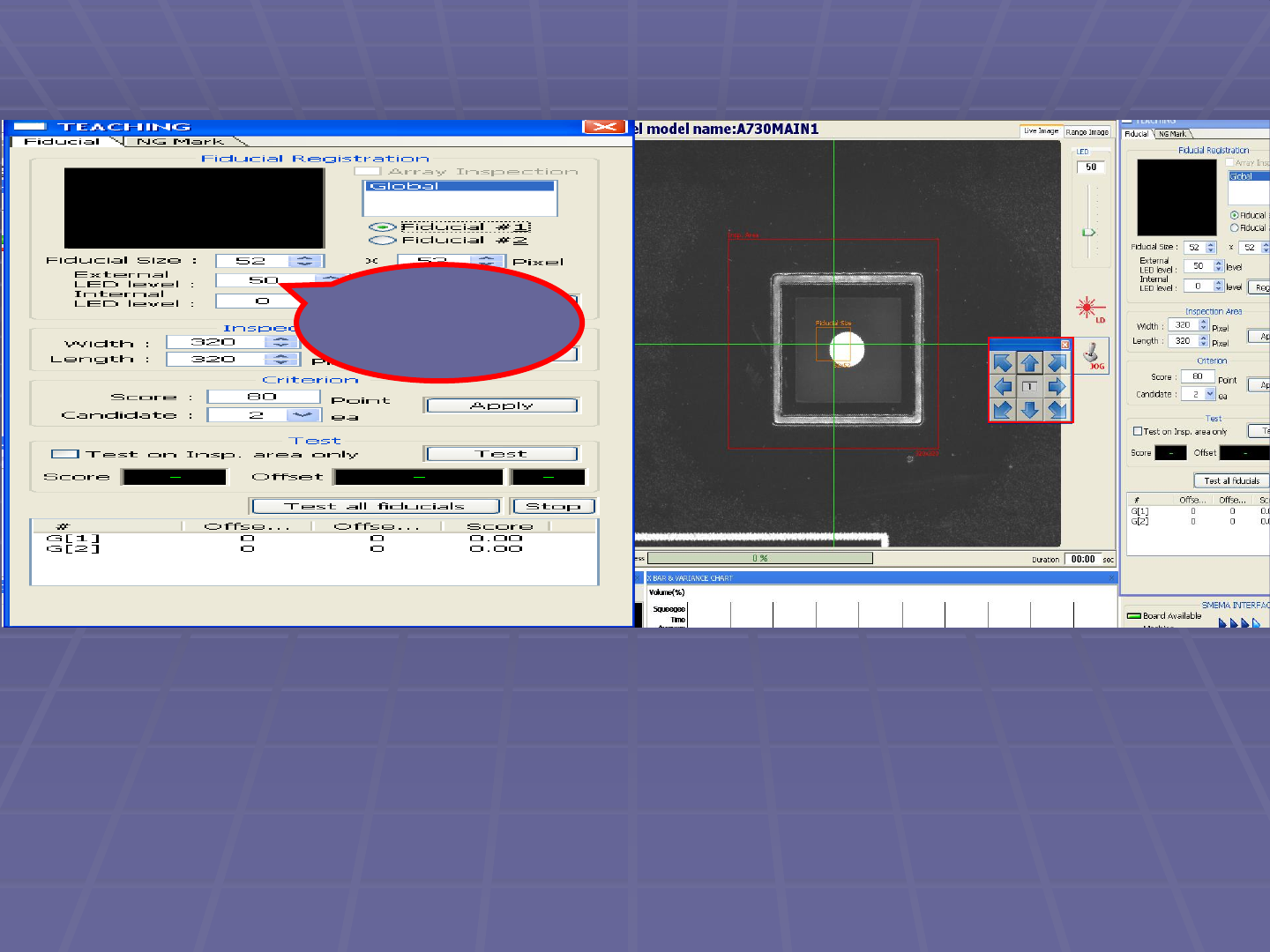Click the Stop button
Image resolution: width=1270 pixels, height=952 pixels.
(x=553, y=506)
